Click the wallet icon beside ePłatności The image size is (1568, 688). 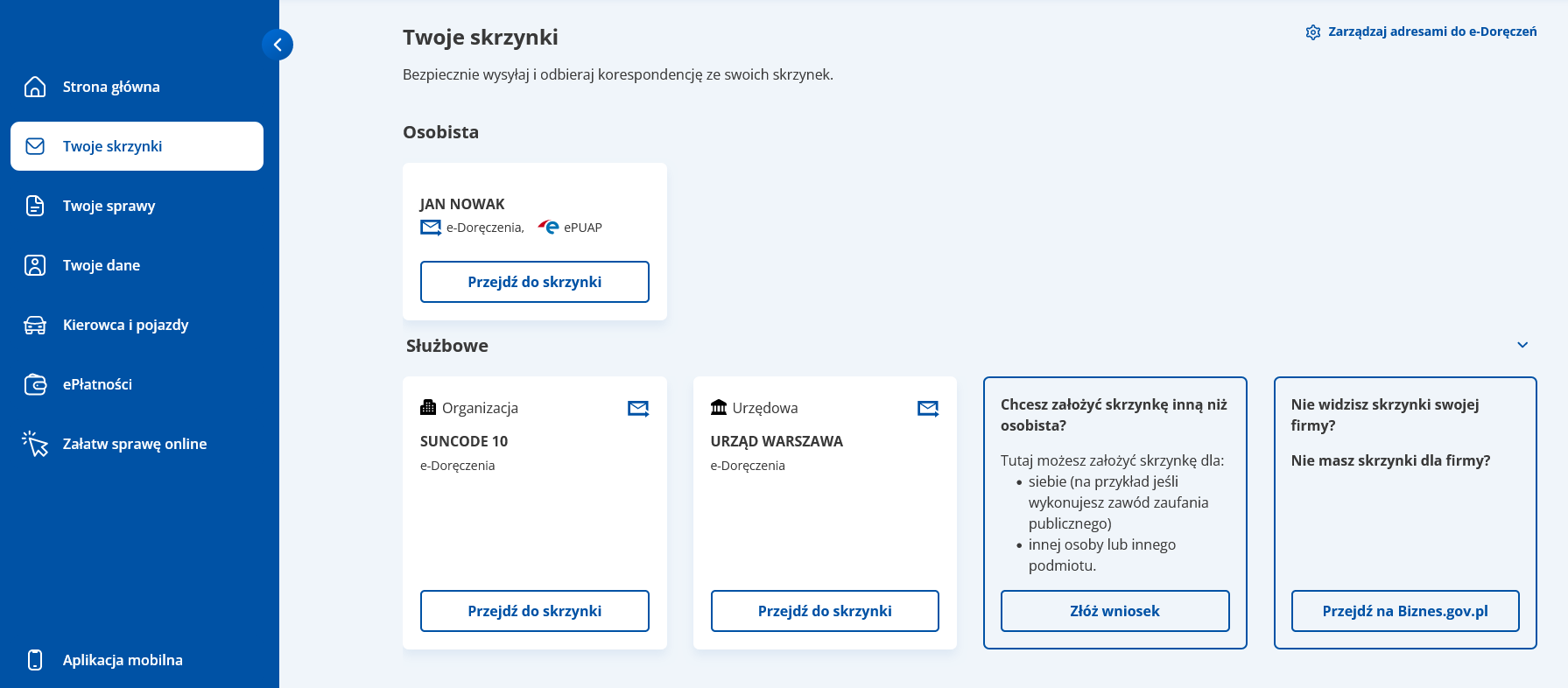tap(35, 384)
